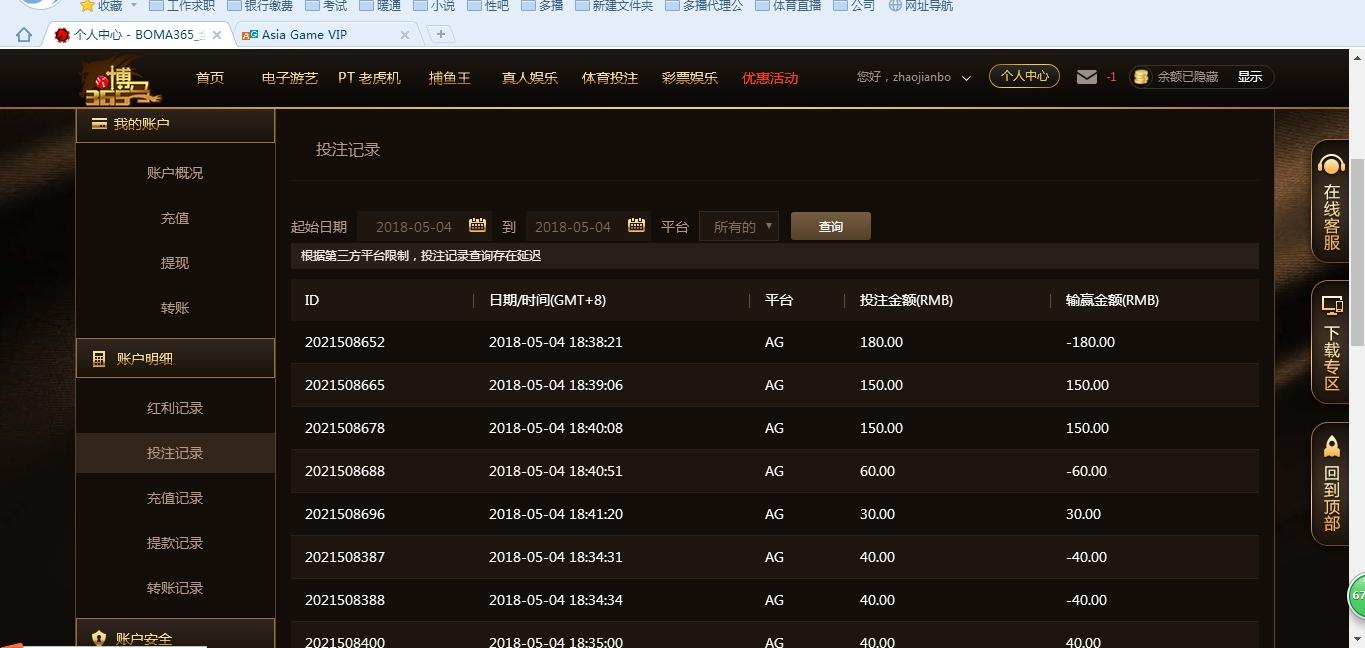Screen dimensions: 1365x648
Task: Open the mail envelope messages icon
Action: (1087, 76)
